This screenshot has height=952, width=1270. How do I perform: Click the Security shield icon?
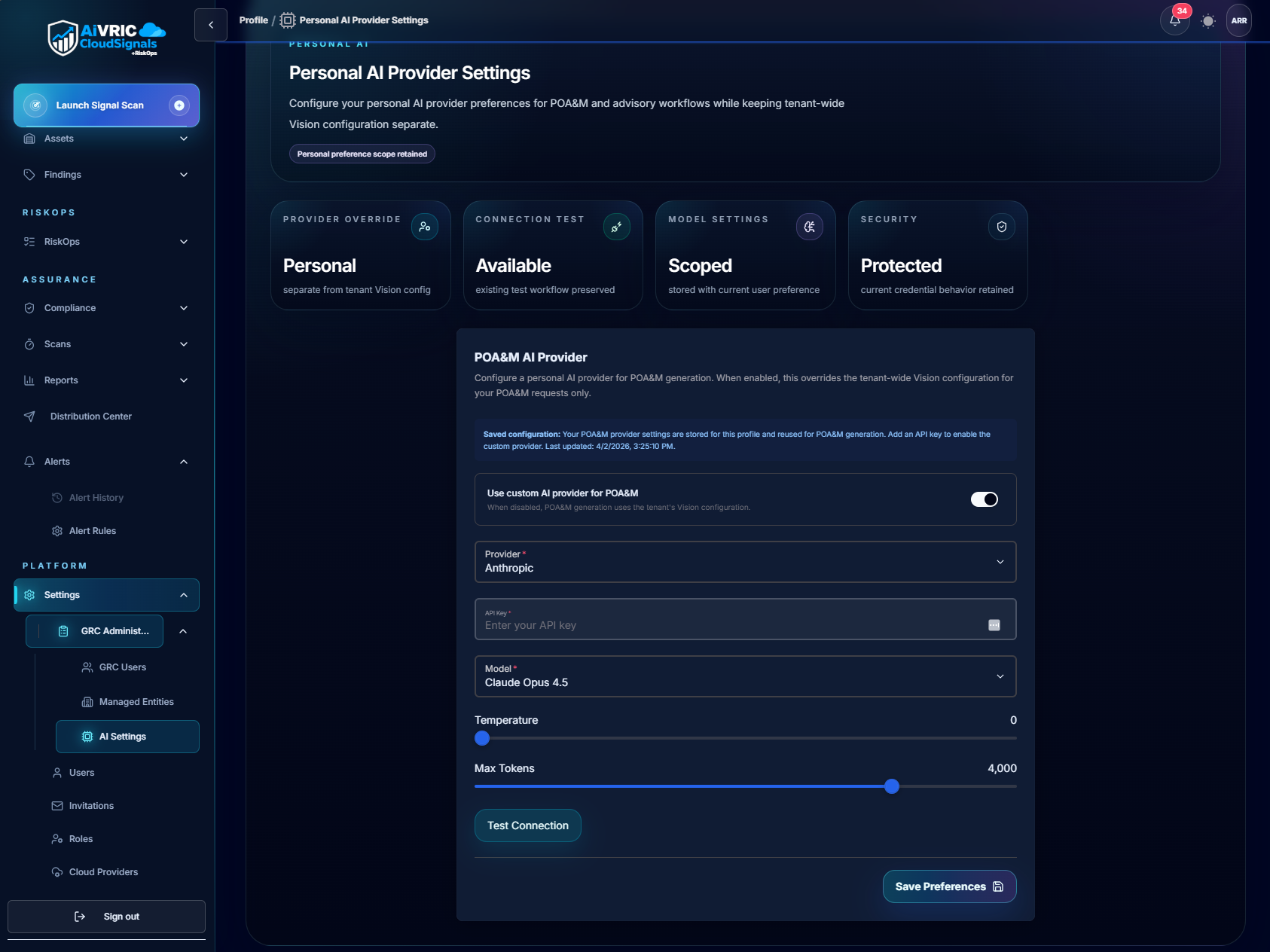[x=1002, y=227]
